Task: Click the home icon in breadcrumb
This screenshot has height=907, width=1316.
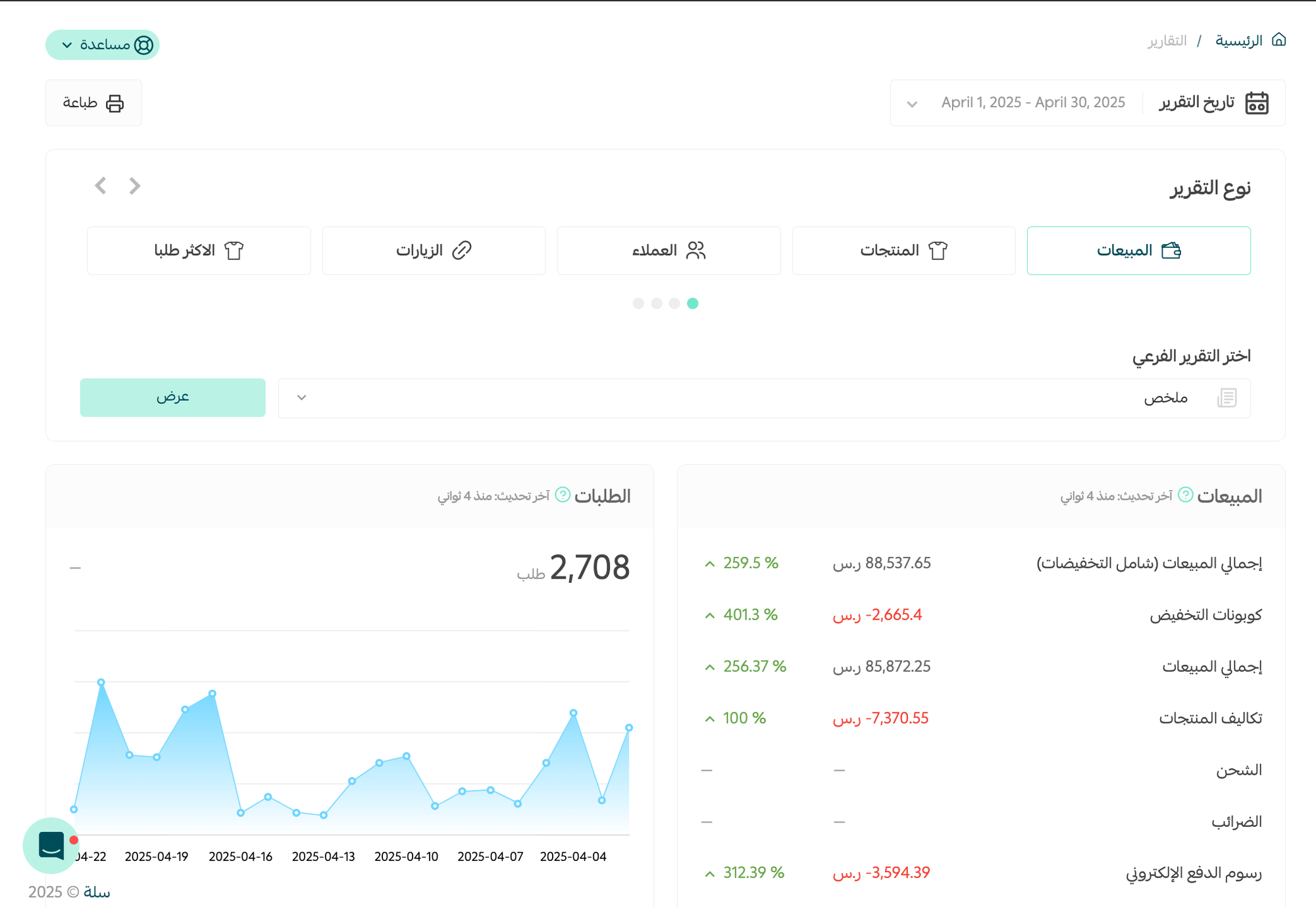Action: pos(1278,40)
